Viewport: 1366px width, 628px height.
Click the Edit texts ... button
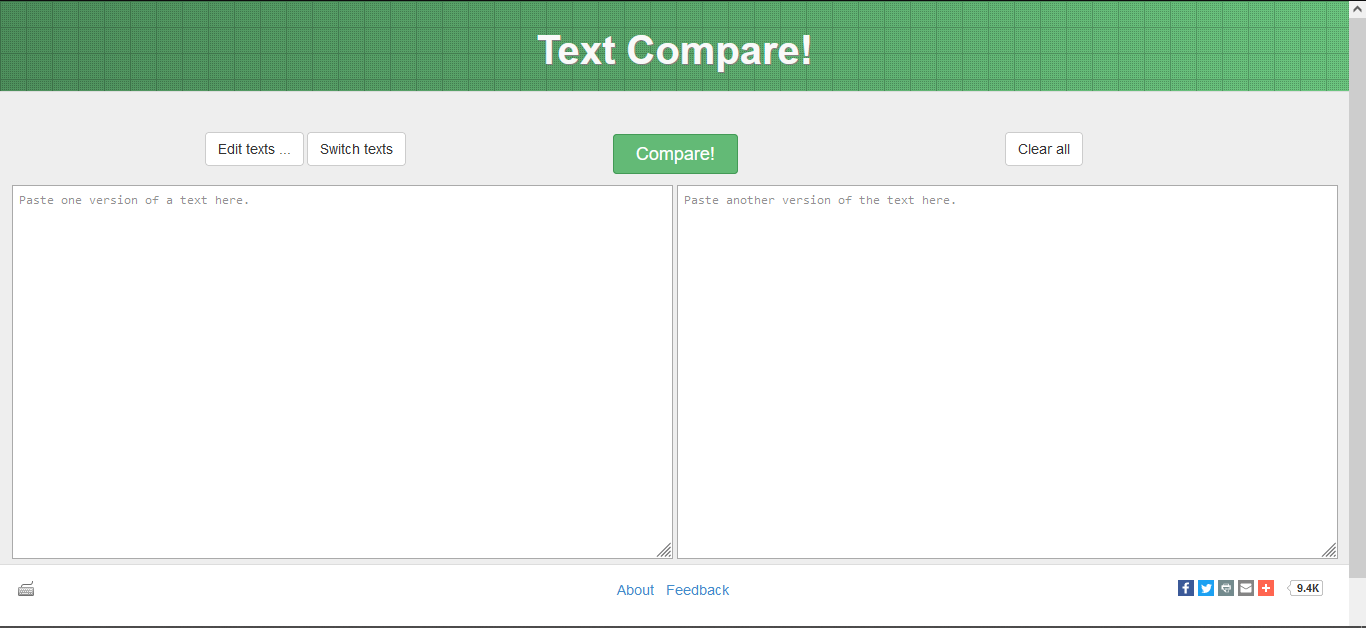[x=254, y=149]
